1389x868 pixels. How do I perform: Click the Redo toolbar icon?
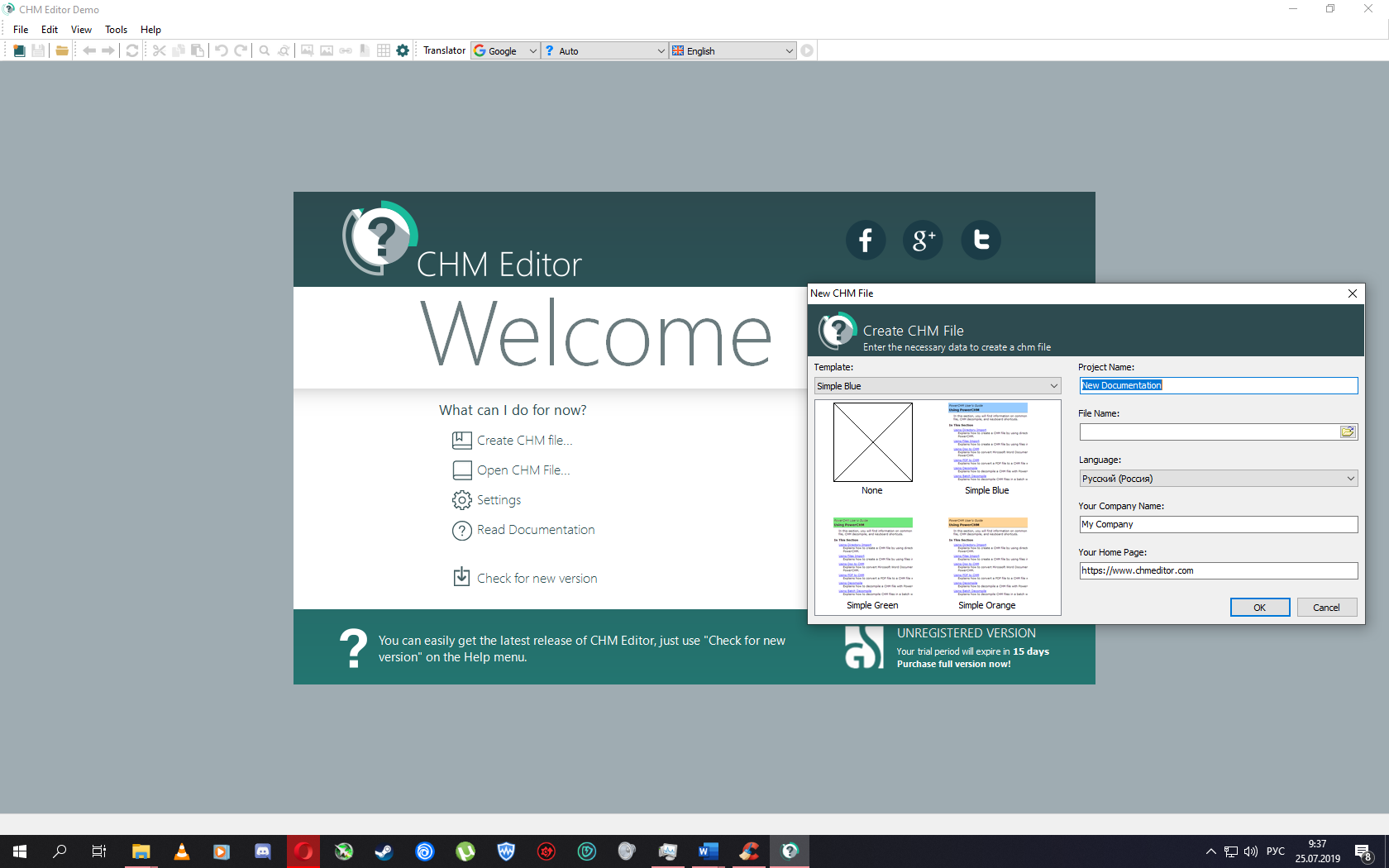241,50
